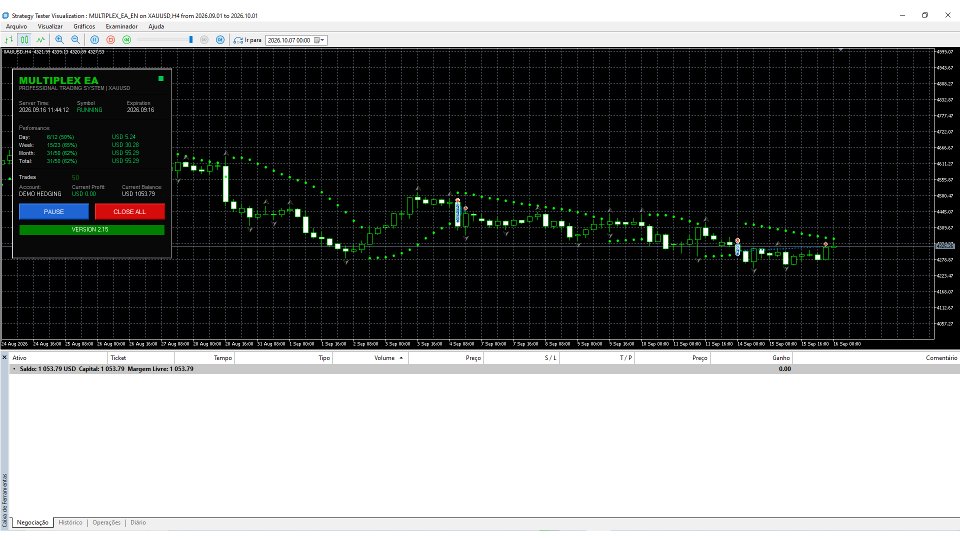Viewport: 960px width, 540px height.
Task: Sort table by Tempo column
Action: pyautogui.click(x=204, y=358)
